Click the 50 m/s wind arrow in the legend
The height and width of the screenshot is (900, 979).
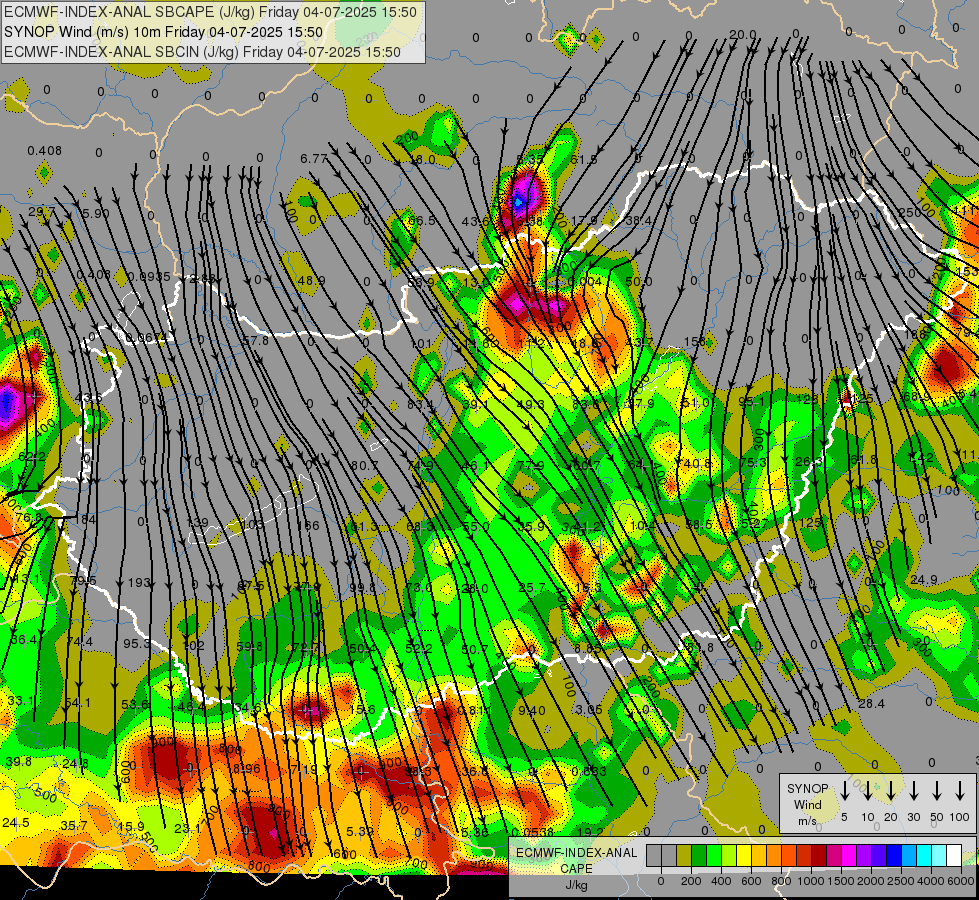[937, 791]
